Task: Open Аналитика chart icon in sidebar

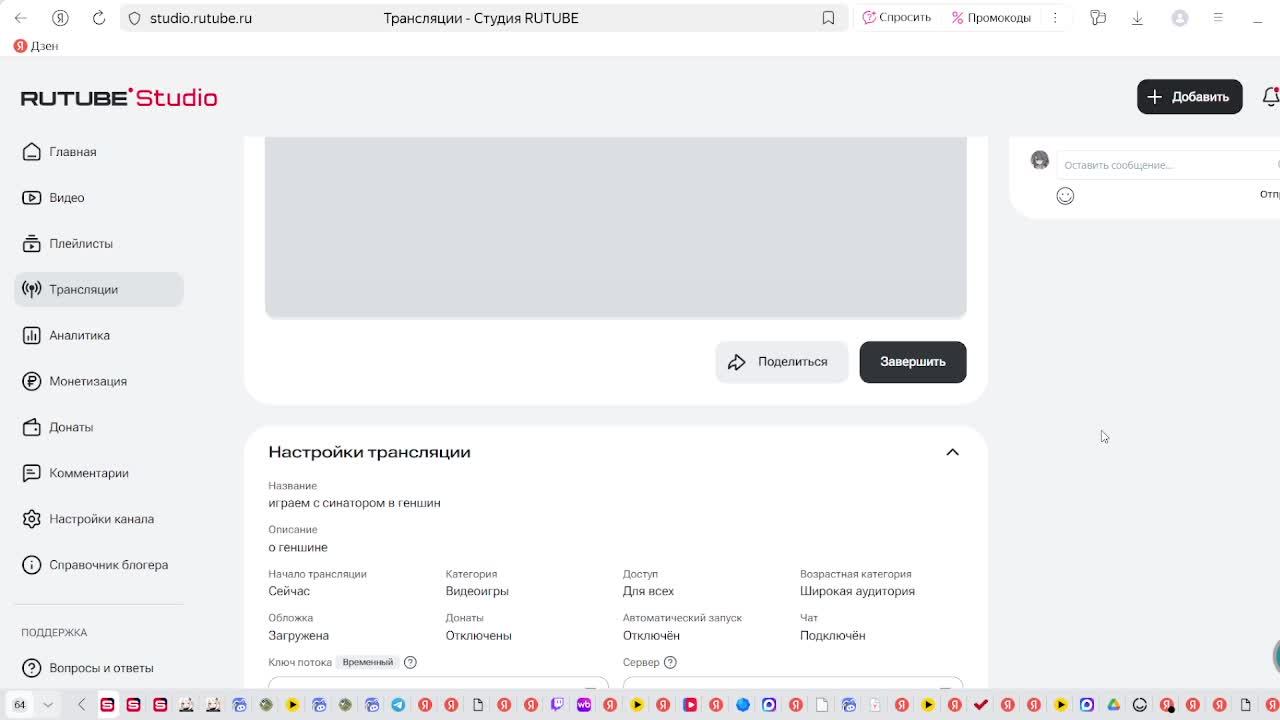Action: pos(32,335)
